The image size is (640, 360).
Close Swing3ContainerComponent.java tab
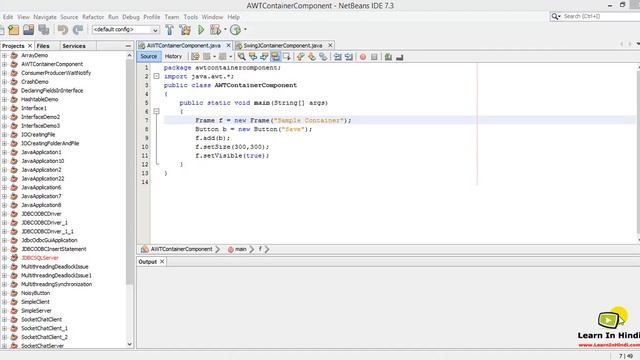330,45
